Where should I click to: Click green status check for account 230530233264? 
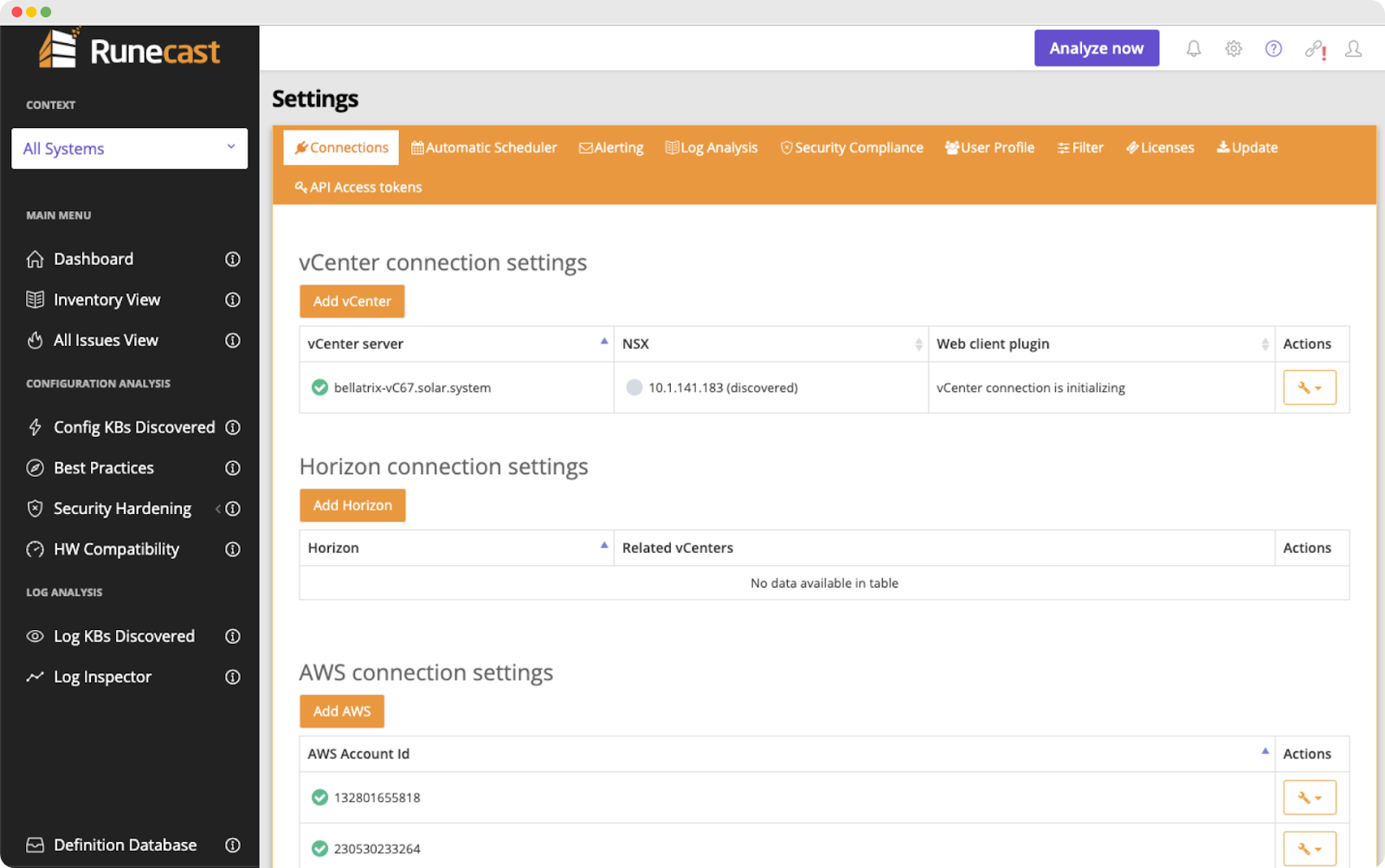point(319,849)
